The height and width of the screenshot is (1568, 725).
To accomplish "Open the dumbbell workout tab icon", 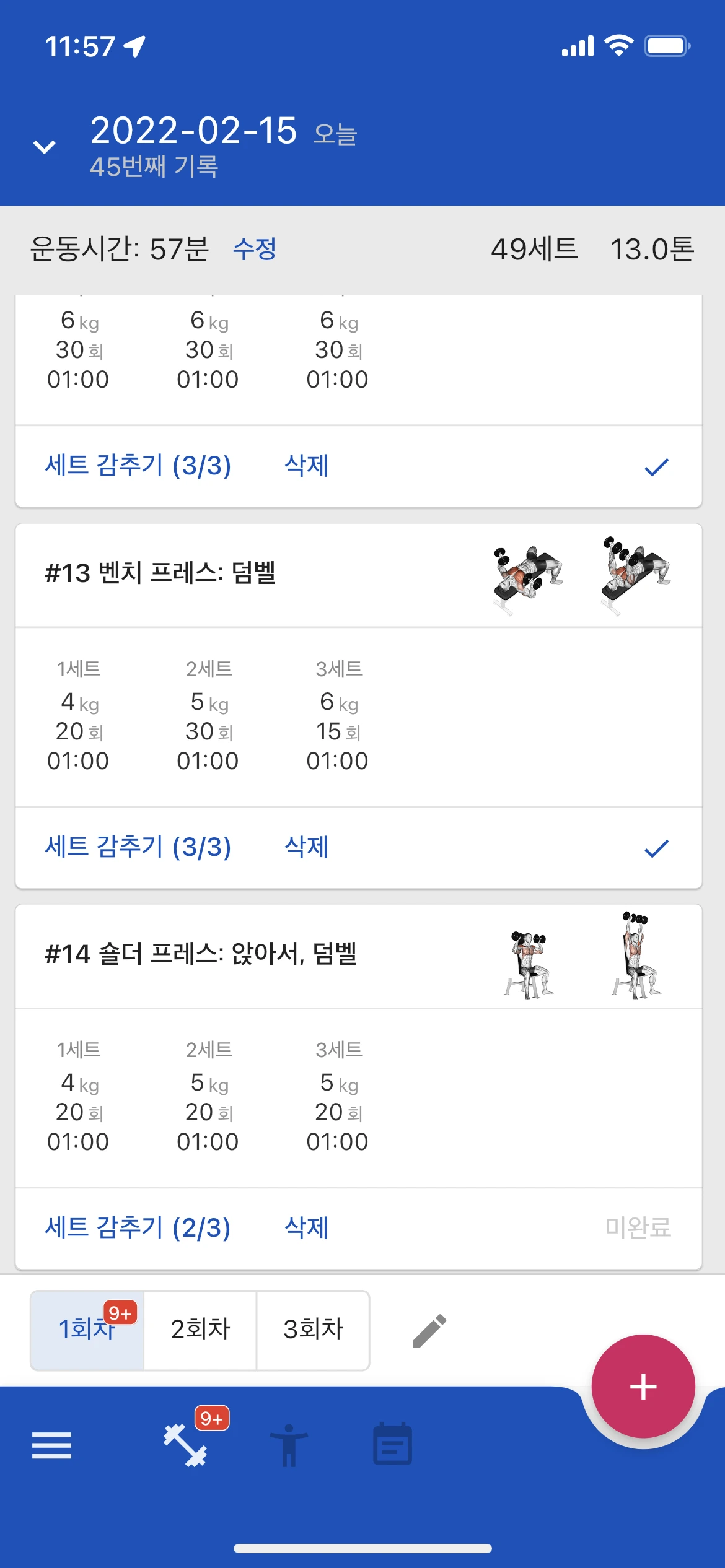I will point(185,1445).
